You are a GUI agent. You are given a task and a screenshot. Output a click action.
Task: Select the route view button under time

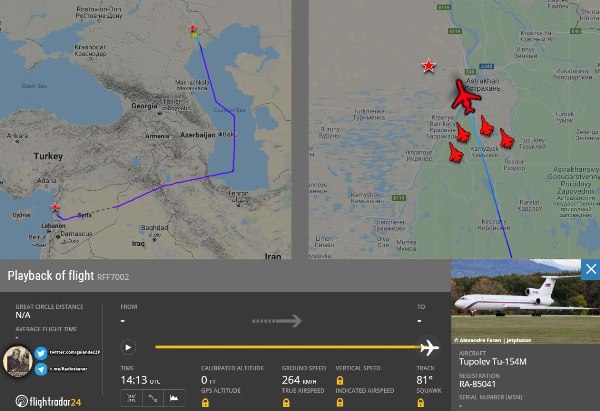[x=154, y=397]
